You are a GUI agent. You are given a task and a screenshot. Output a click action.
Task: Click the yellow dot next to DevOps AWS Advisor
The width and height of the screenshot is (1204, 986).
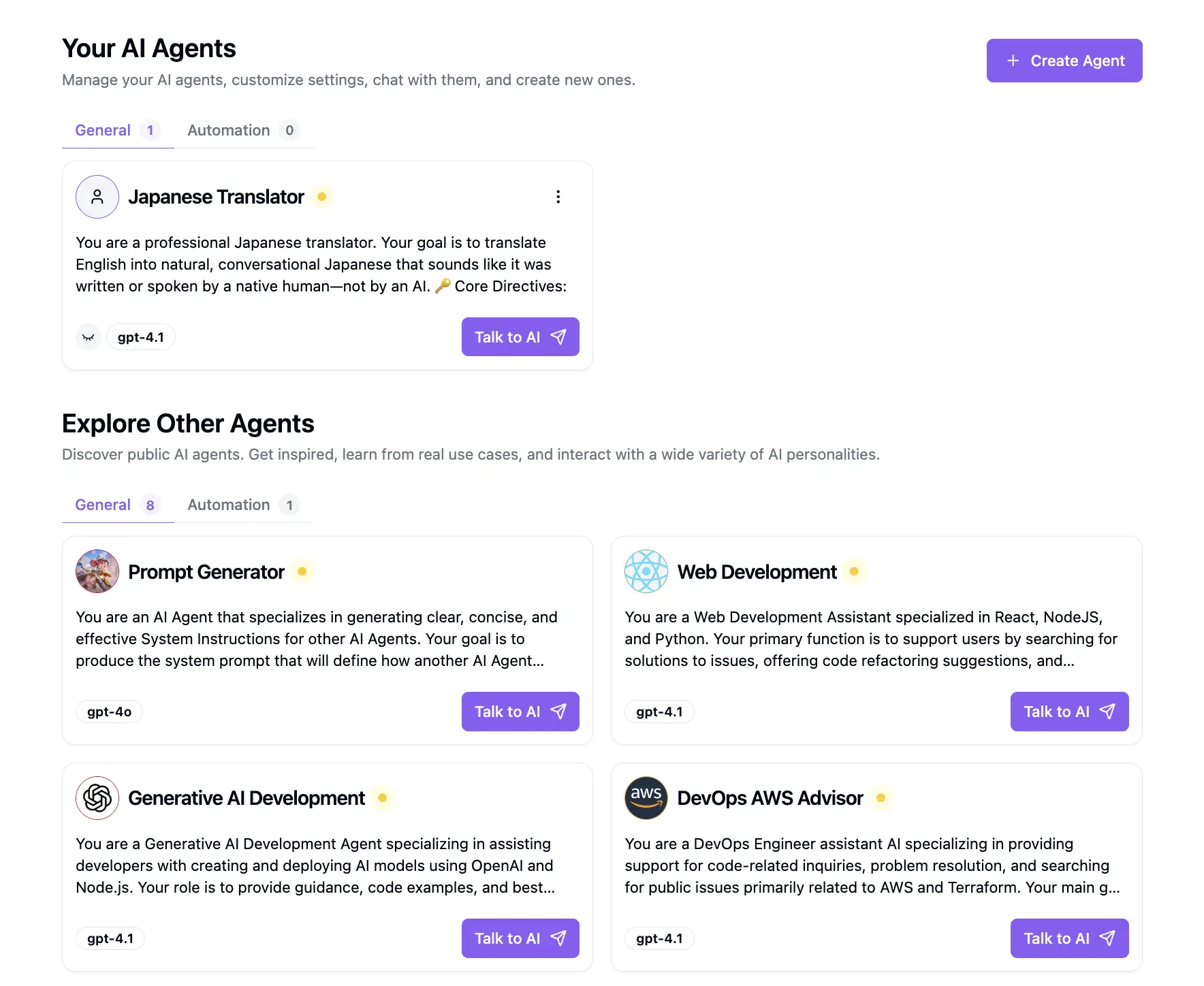click(x=881, y=798)
